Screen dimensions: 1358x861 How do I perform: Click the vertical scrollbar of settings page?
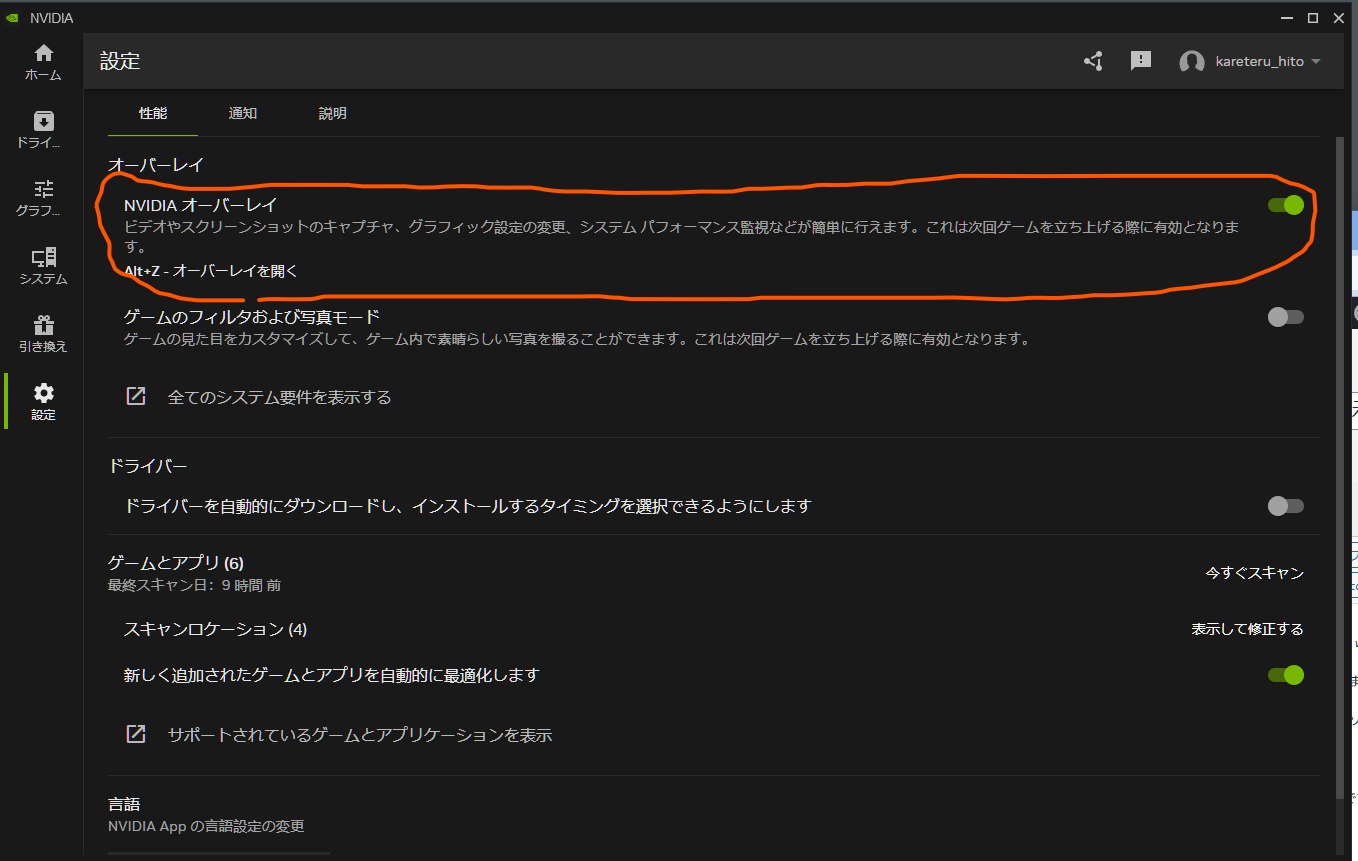pos(1339,468)
